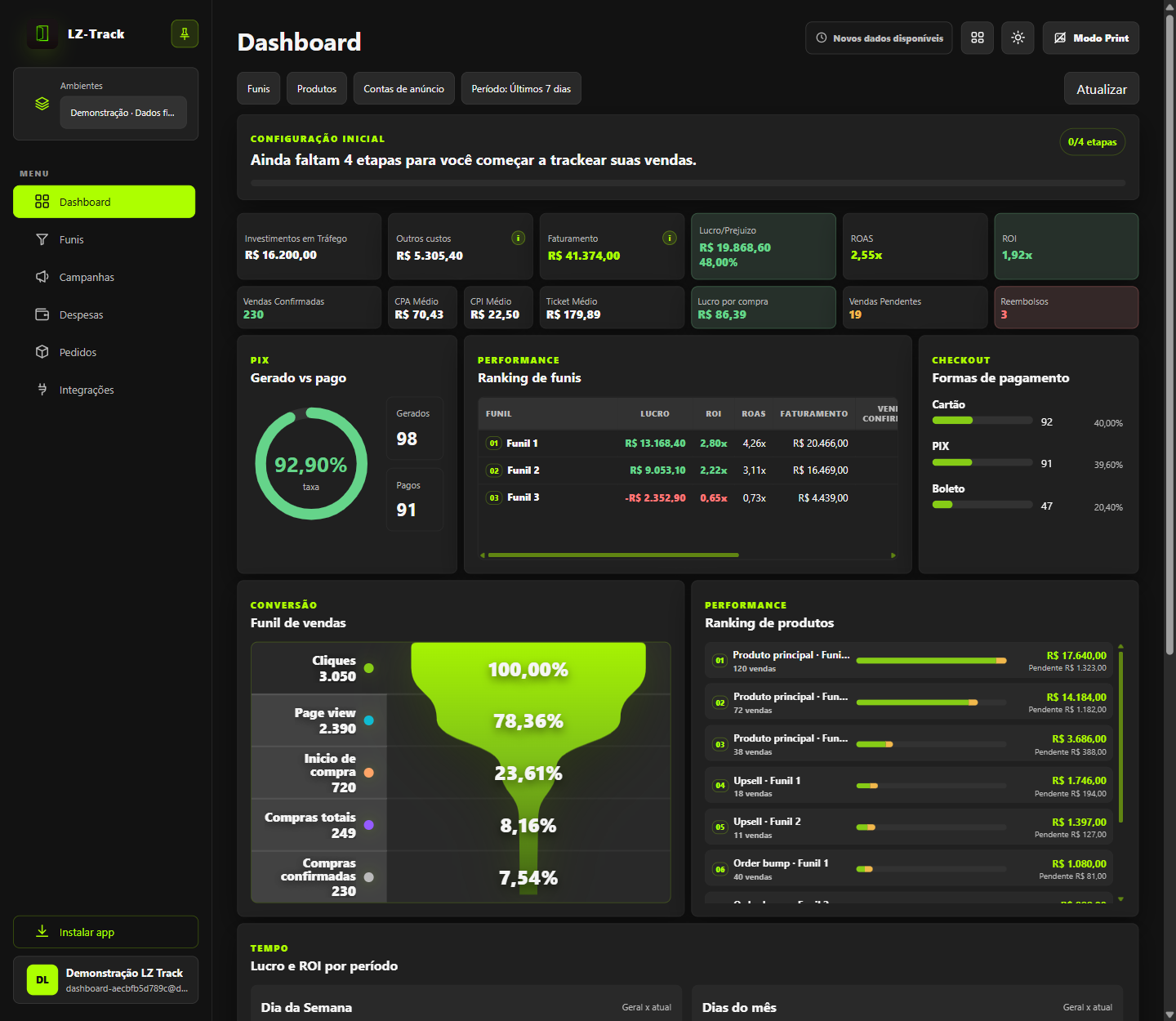Toggle the sidebar pin icon
Screen dimensions: 1176x1021
coord(185,33)
